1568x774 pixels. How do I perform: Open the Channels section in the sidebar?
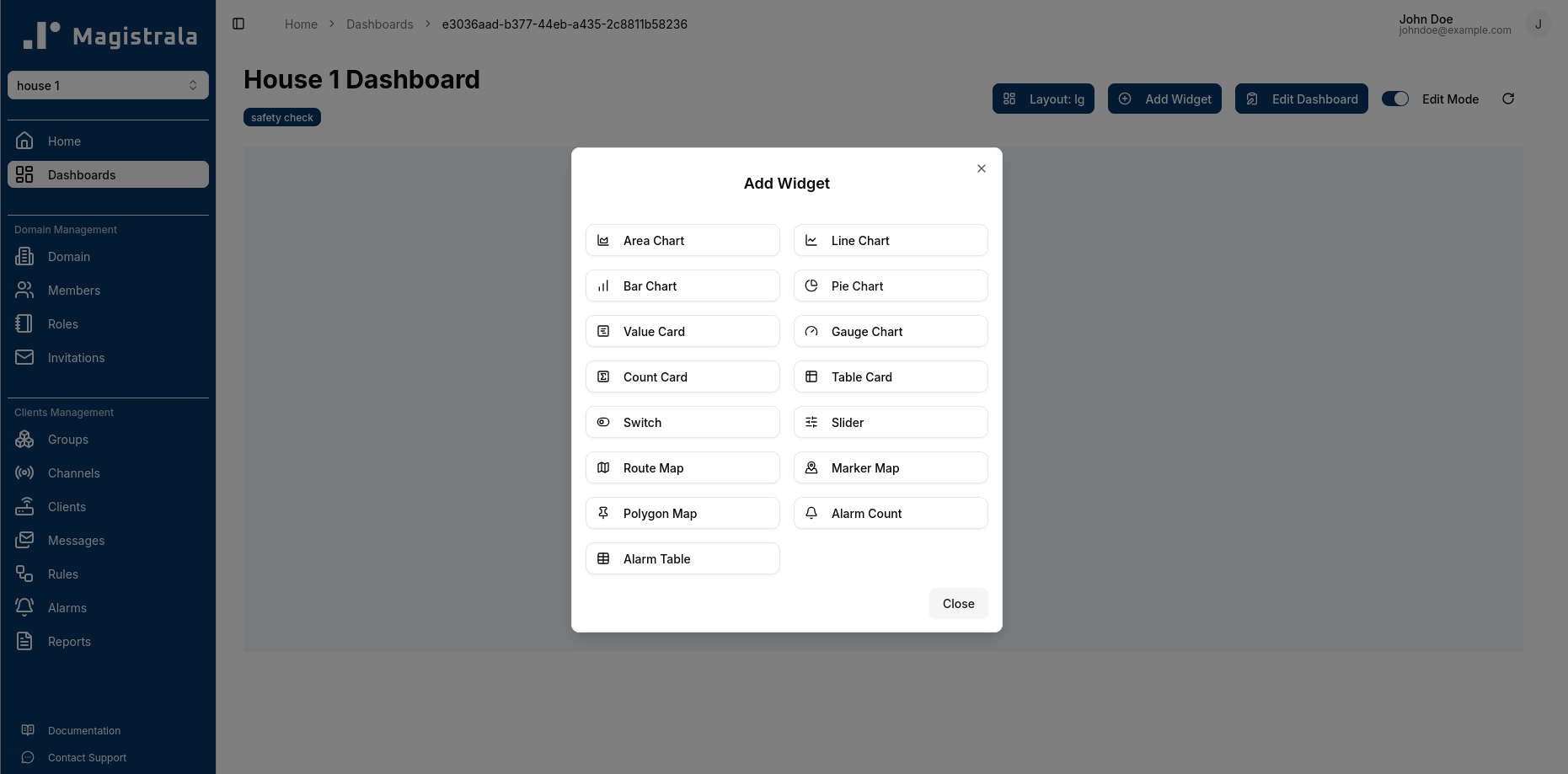pos(73,472)
